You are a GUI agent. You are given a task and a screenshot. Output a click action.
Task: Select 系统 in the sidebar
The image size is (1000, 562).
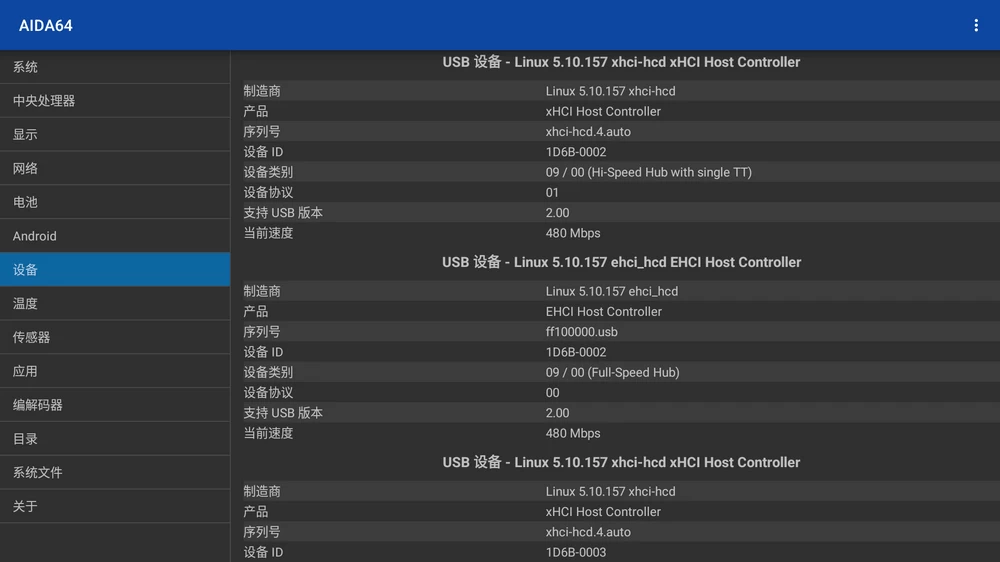pos(115,67)
